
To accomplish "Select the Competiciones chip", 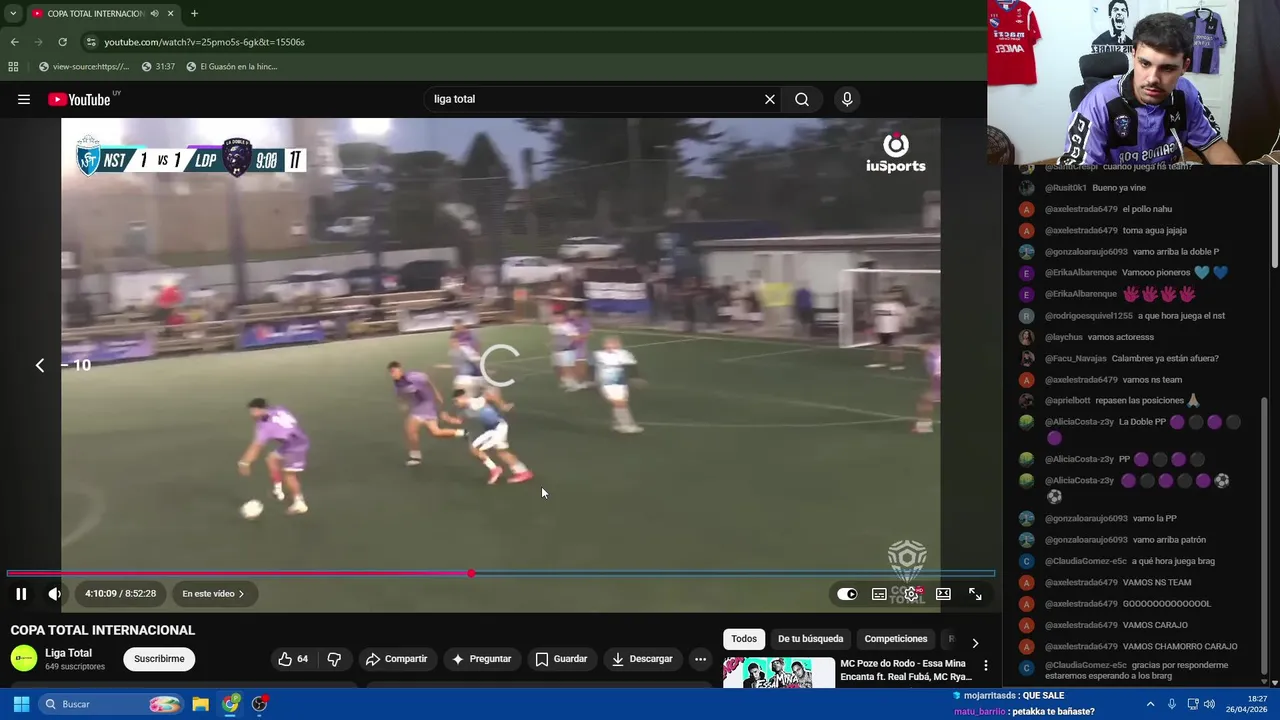I will pos(896,639).
